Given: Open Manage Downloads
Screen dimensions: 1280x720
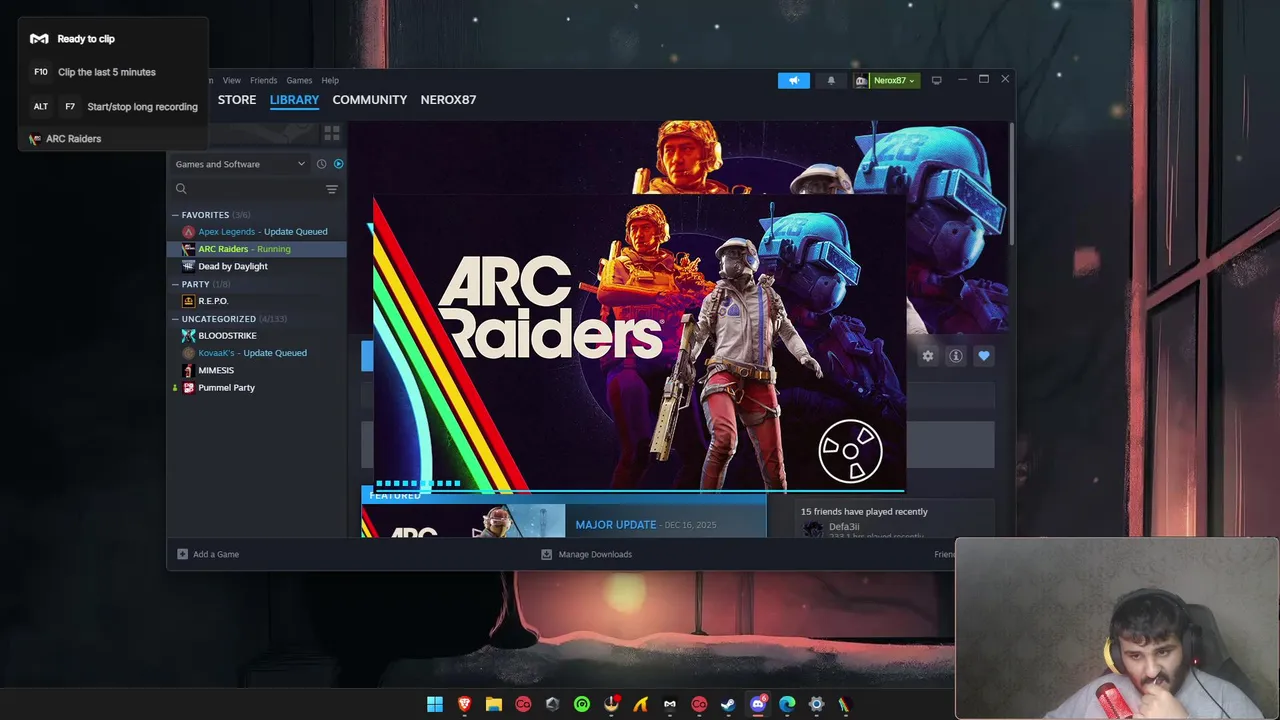Looking at the screenshot, I should 586,554.
